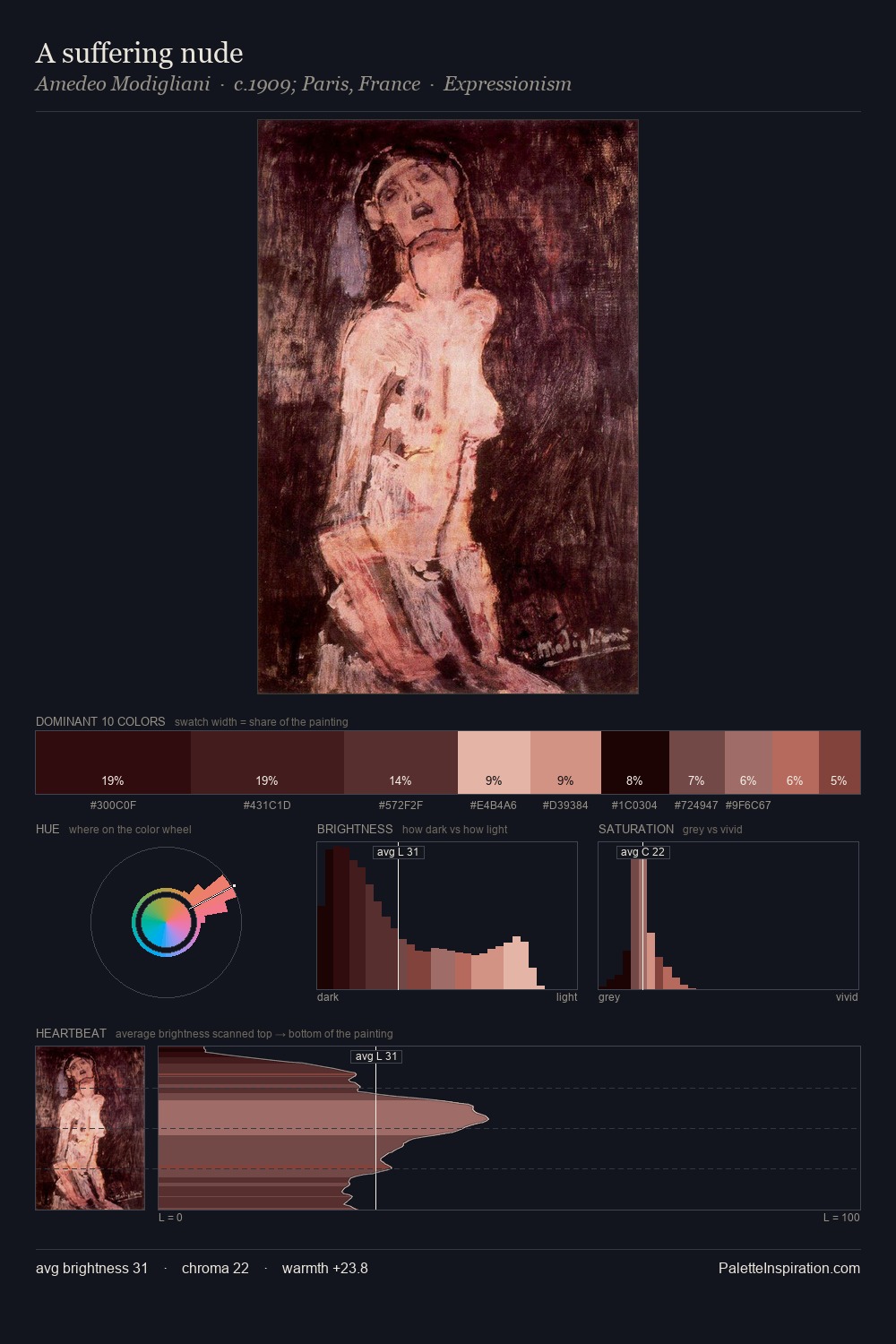896x1344 pixels.
Task: Select the light pink #E4B4A6 swatch
Action: point(494,762)
